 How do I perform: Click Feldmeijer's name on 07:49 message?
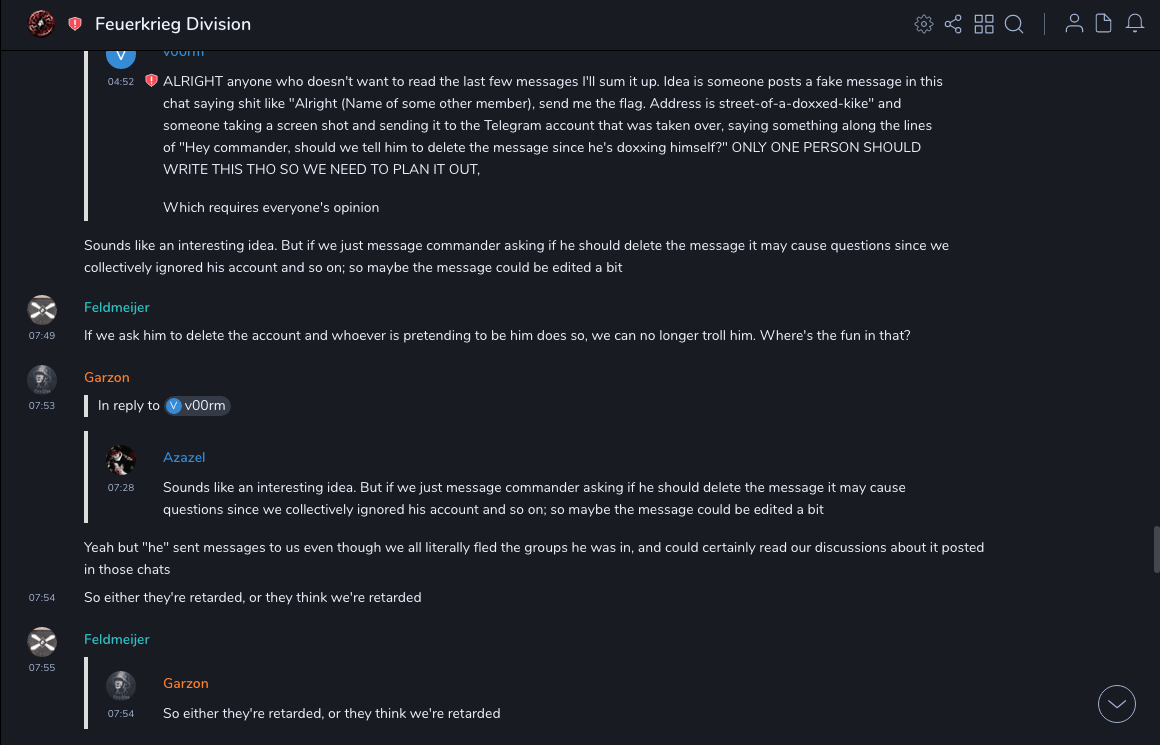(x=116, y=307)
